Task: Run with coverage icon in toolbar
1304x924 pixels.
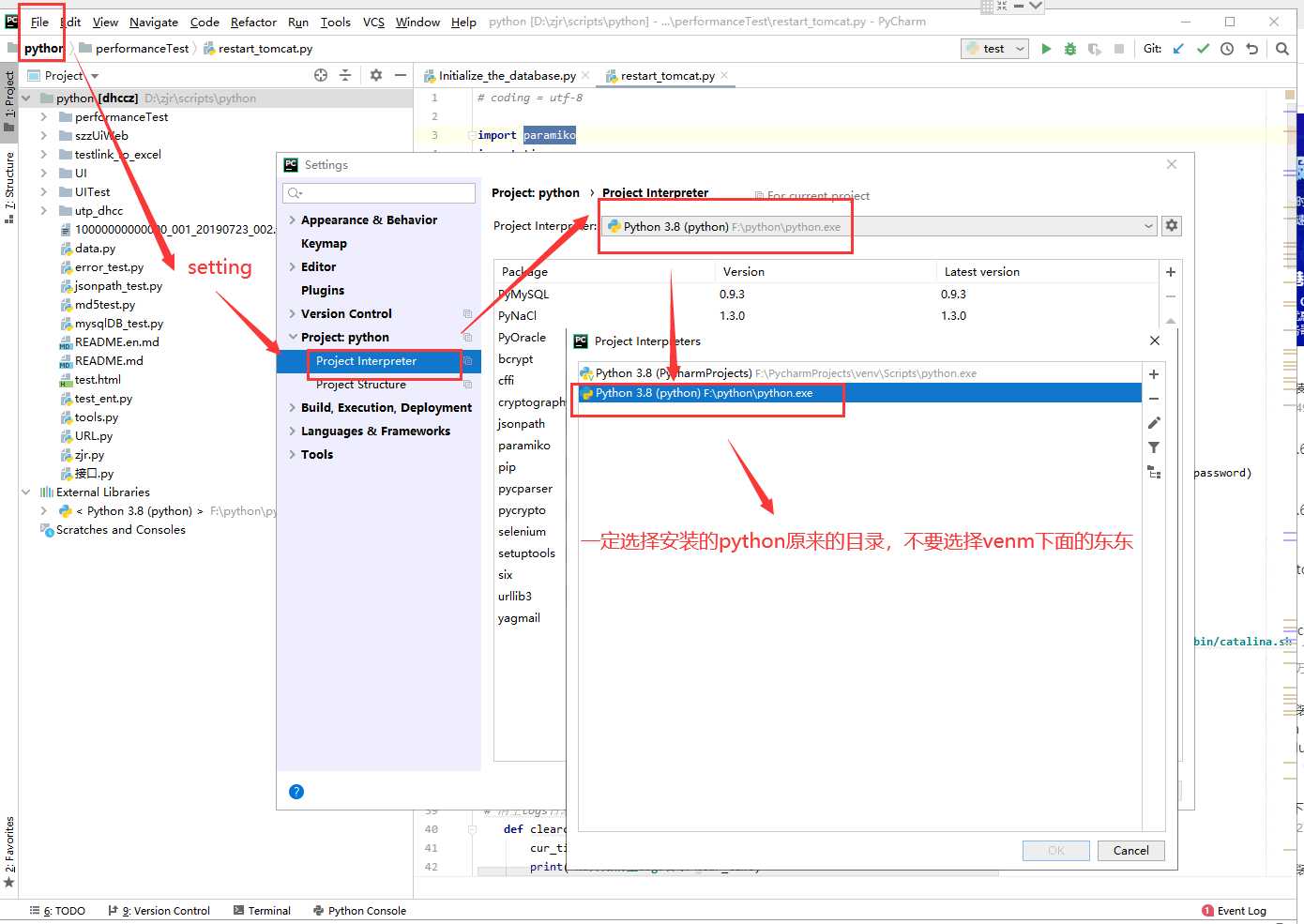Action: pos(1095,49)
